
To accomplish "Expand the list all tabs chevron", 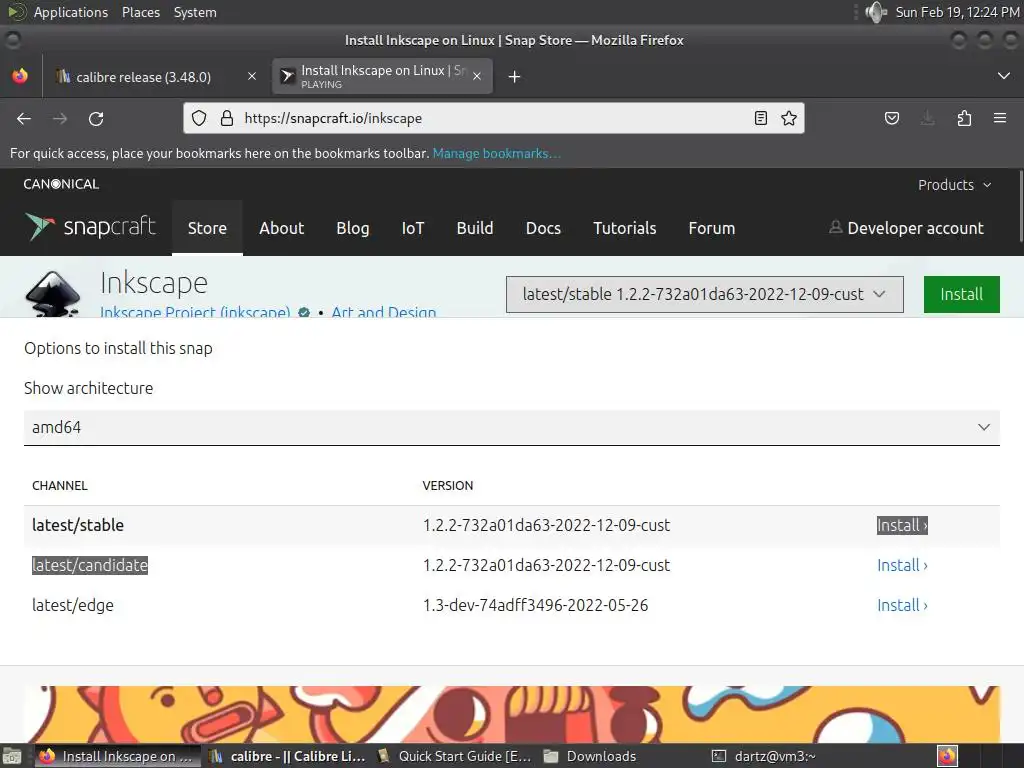I will click(x=1004, y=76).
